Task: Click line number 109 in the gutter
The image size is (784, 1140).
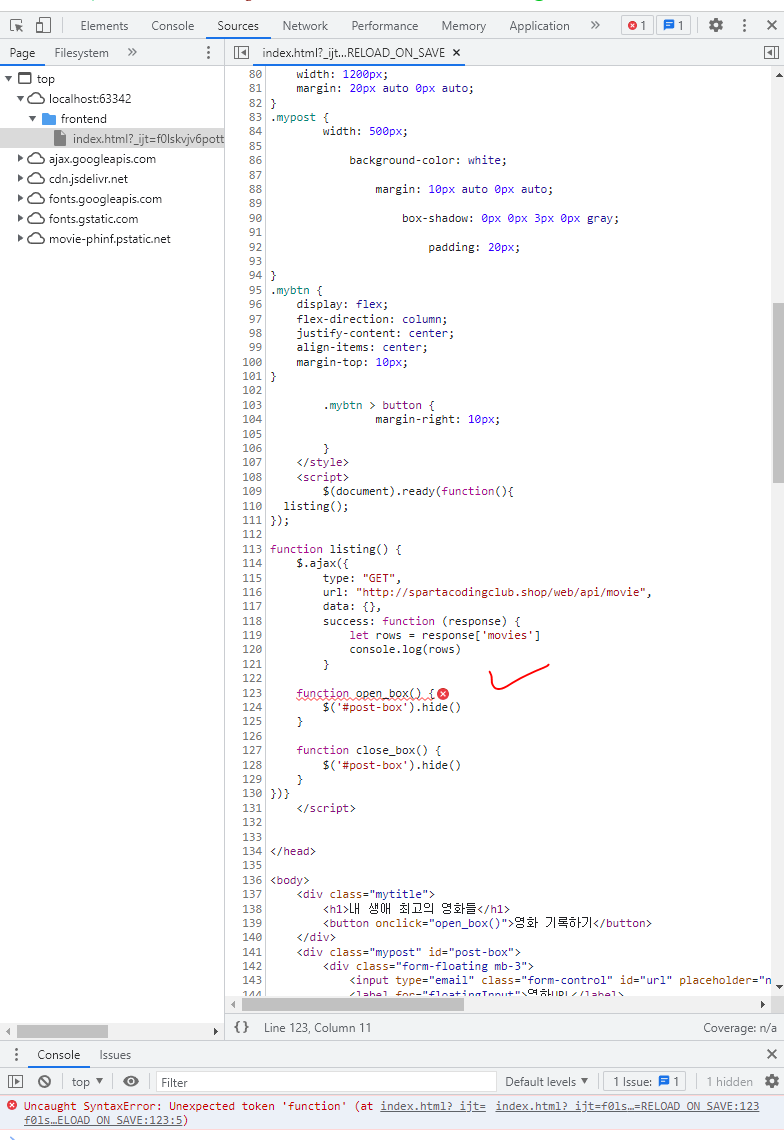Action: 252,491
